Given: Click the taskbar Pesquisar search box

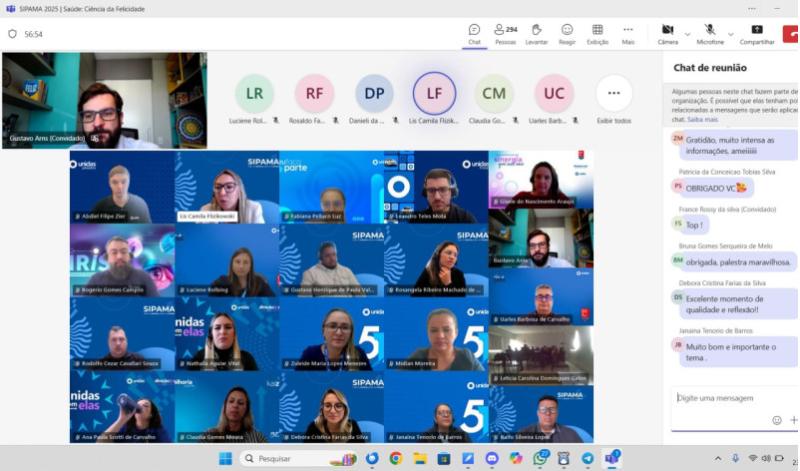Looking at the screenshot, I should [x=298, y=458].
